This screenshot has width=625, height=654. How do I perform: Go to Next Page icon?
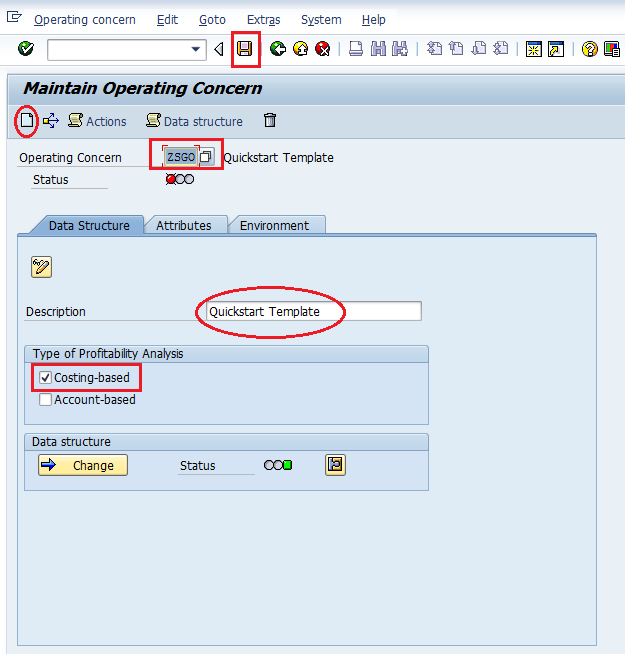[479, 49]
